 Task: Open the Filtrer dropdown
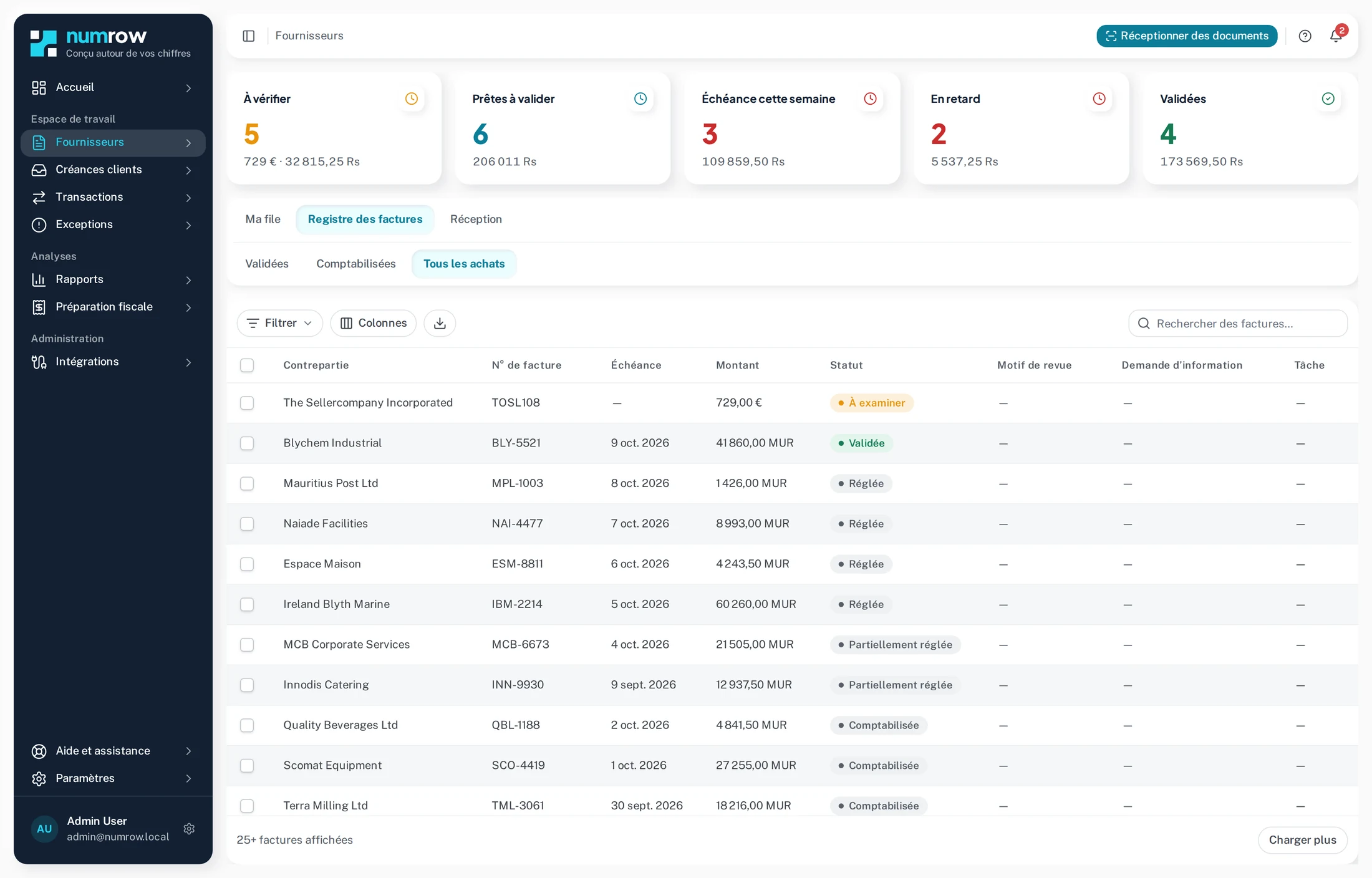click(279, 323)
